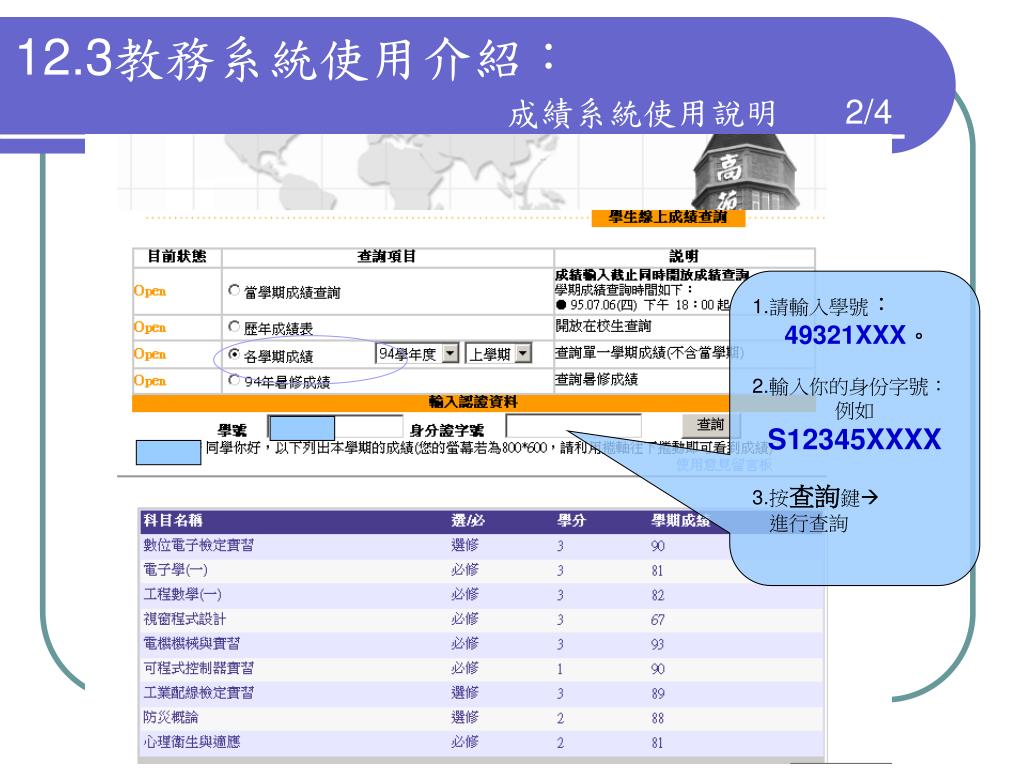The height and width of the screenshot is (768, 1024).
Task: Open the 上學期 semester dropdown
Action: click(x=498, y=354)
